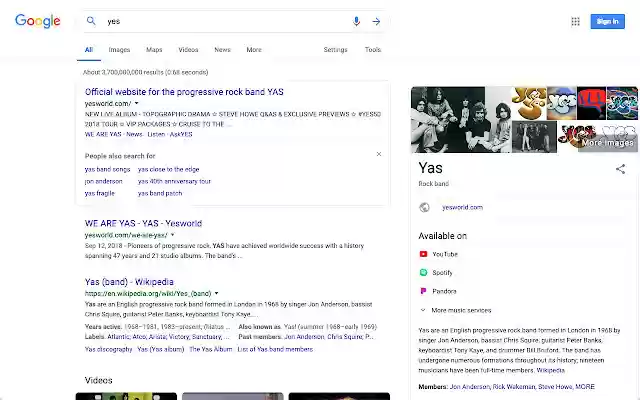The width and height of the screenshot is (640, 400).
Task: Click inside the search field with 'yes'
Action: coord(227,21)
